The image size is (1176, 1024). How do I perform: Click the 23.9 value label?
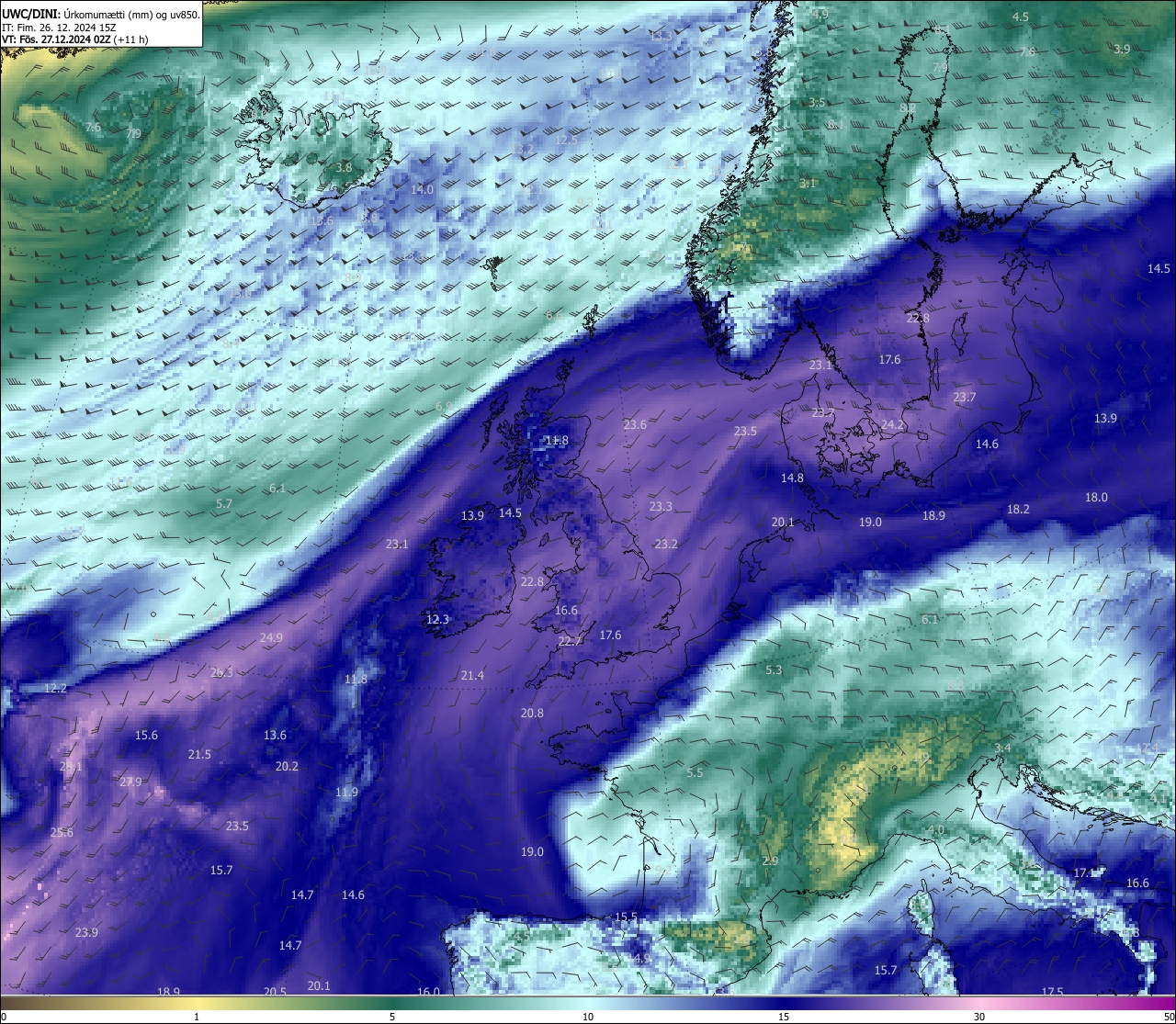pyautogui.click(x=86, y=933)
